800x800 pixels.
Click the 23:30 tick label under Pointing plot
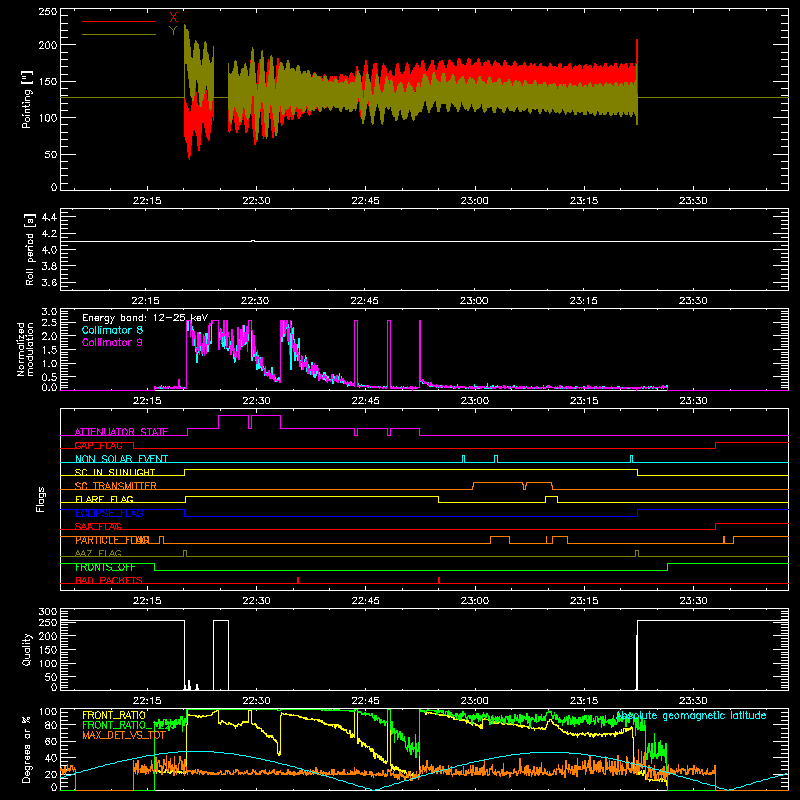click(x=693, y=201)
